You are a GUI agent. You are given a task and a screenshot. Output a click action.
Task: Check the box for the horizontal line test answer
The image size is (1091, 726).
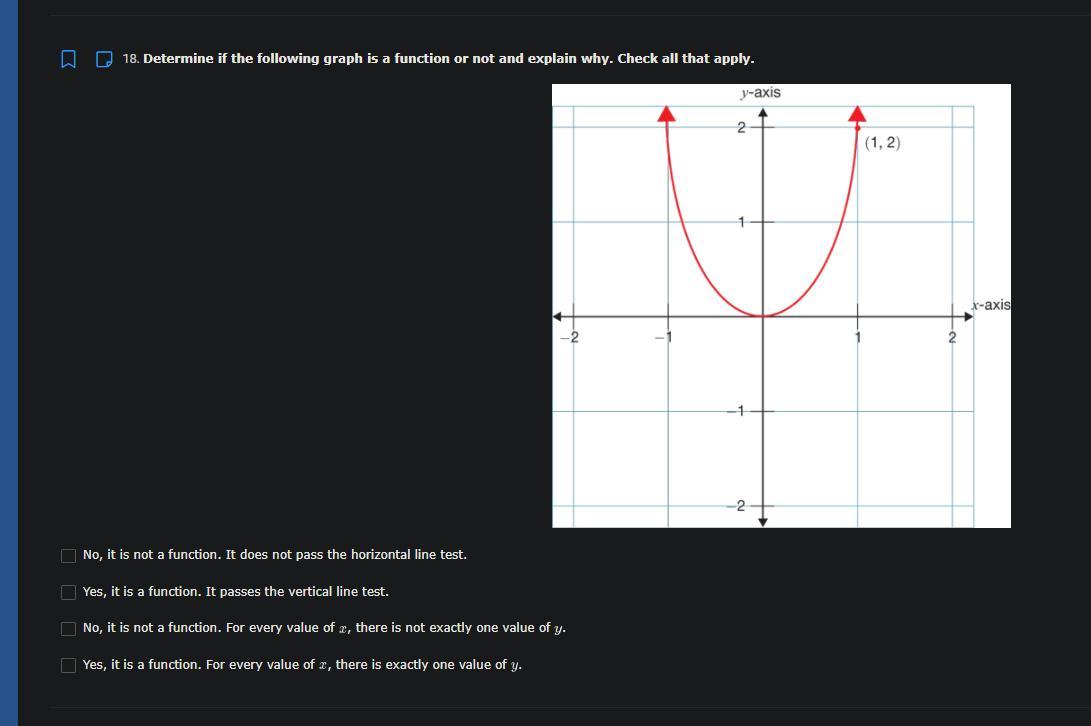pos(68,555)
